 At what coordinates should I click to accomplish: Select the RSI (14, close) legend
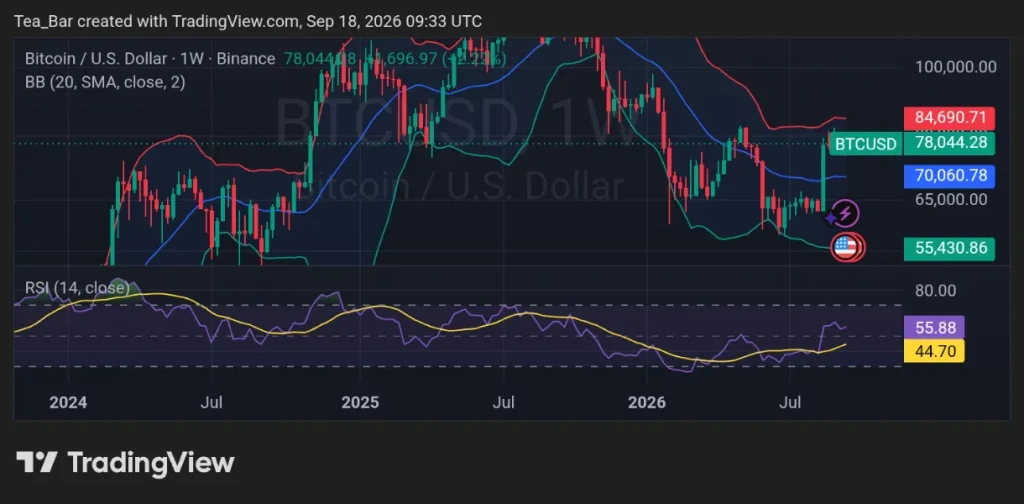click(x=77, y=287)
